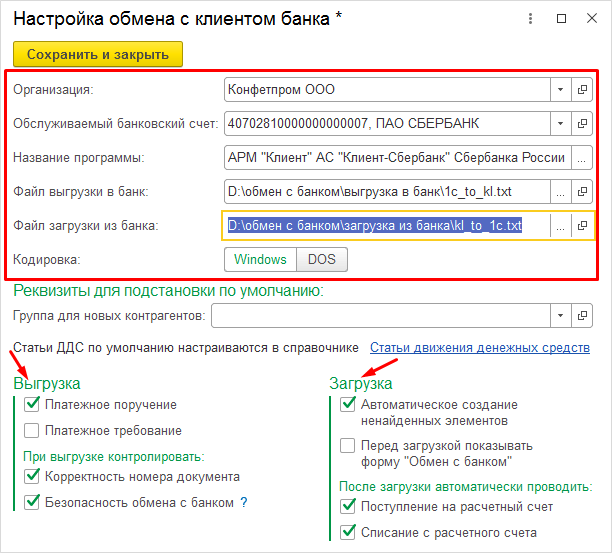
Task: Browse for Файл загрузки из банка path
Action: (x=561, y=226)
